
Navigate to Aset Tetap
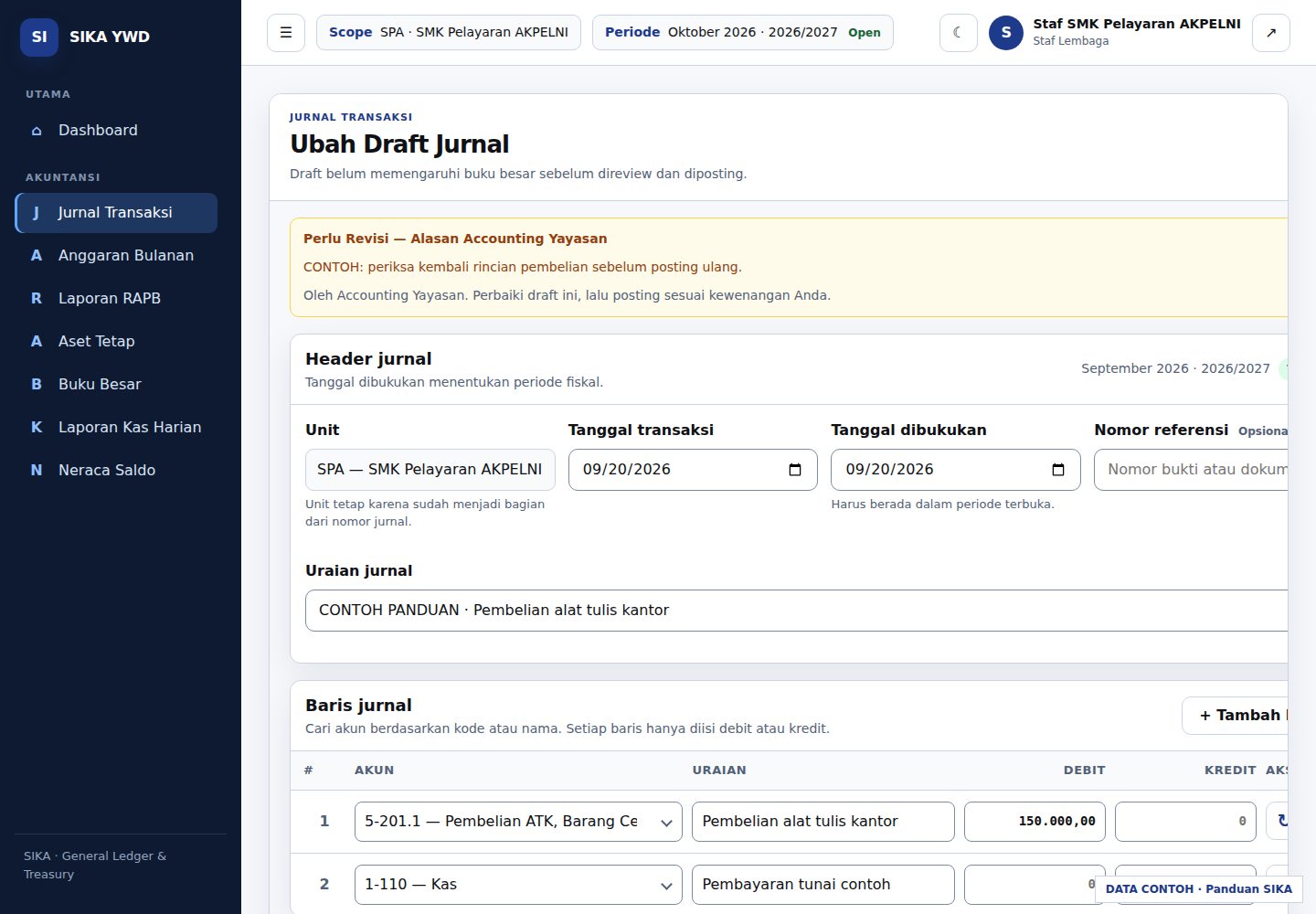[116, 342]
